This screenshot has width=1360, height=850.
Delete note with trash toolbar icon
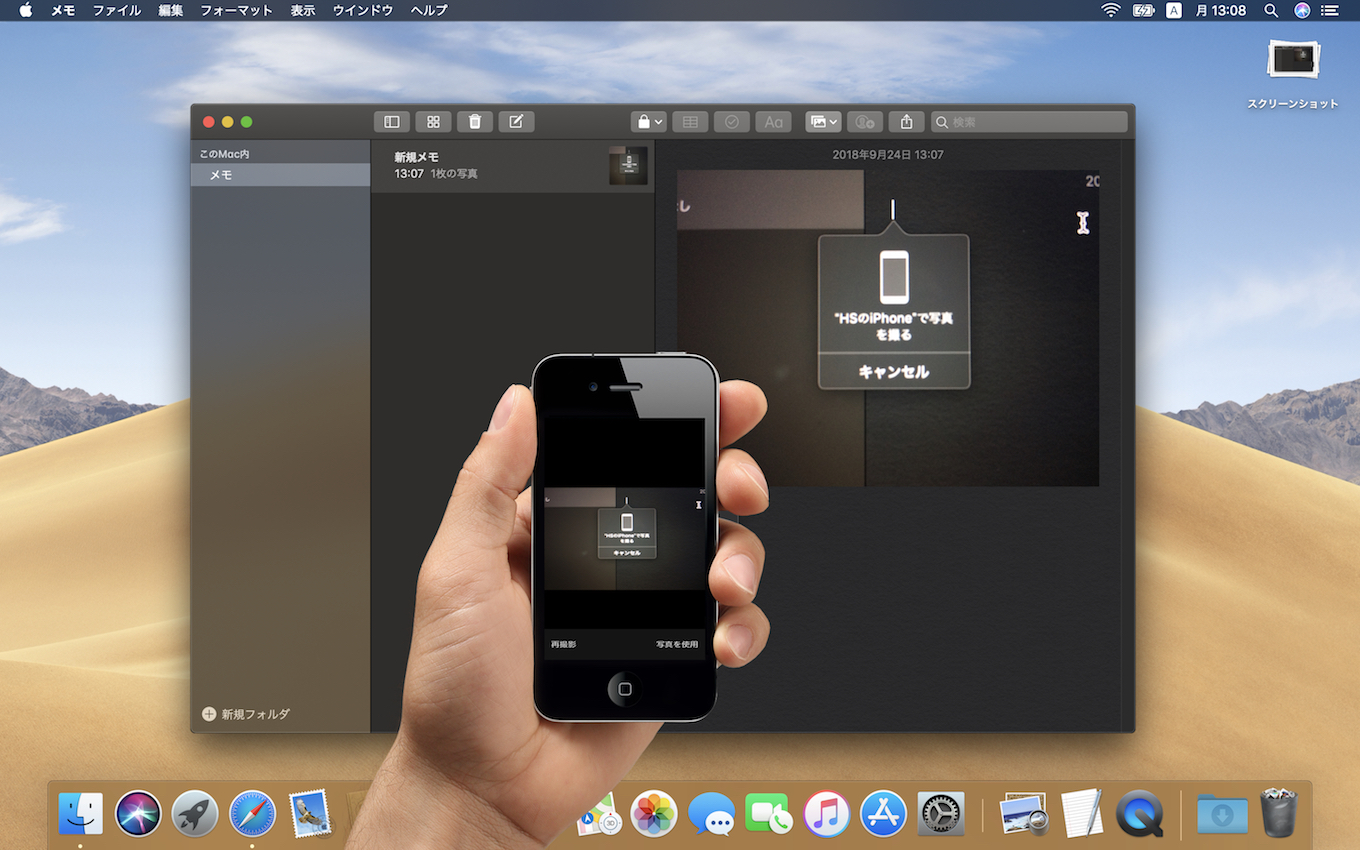(x=475, y=122)
